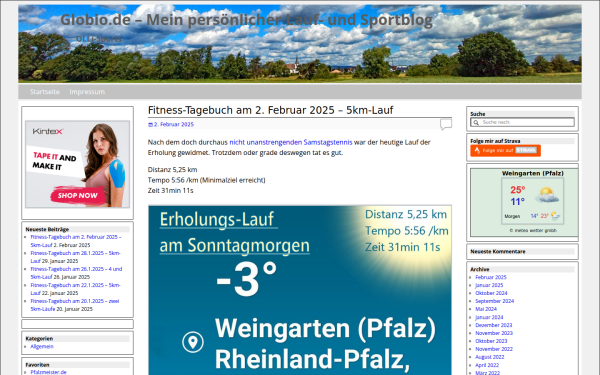Open the Impressum menu item

click(x=87, y=92)
